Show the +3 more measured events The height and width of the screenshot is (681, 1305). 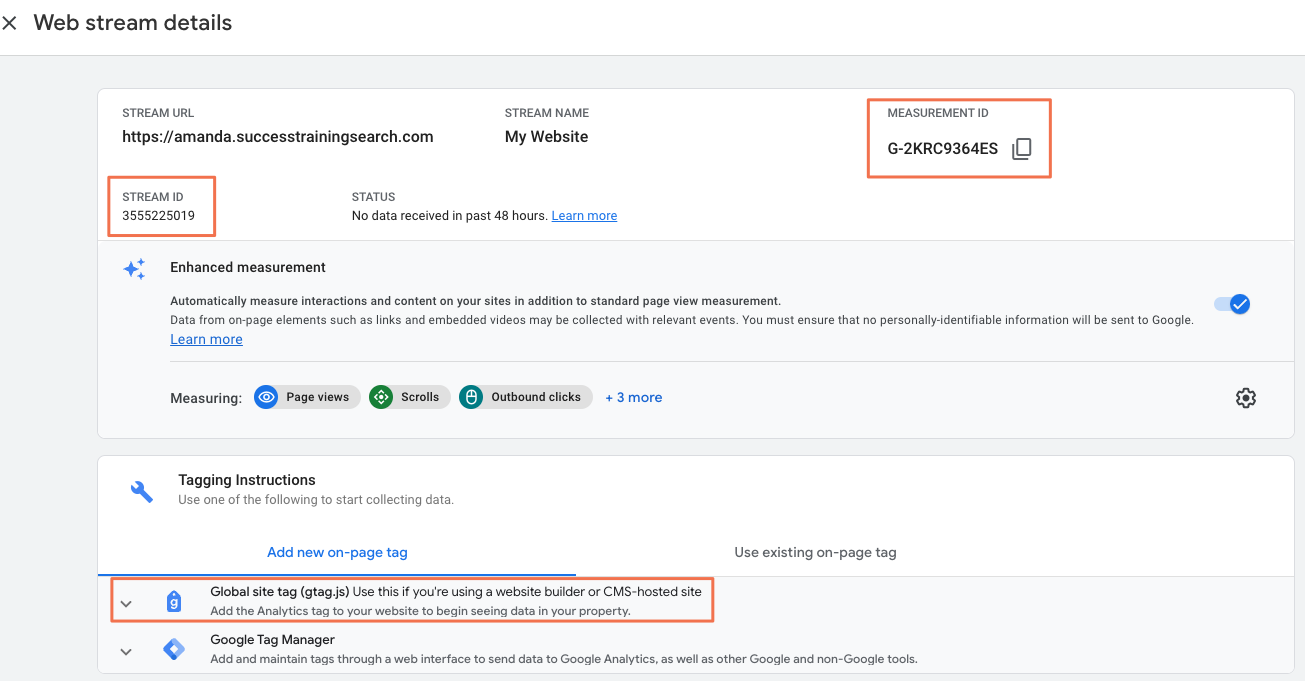click(634, 397)
